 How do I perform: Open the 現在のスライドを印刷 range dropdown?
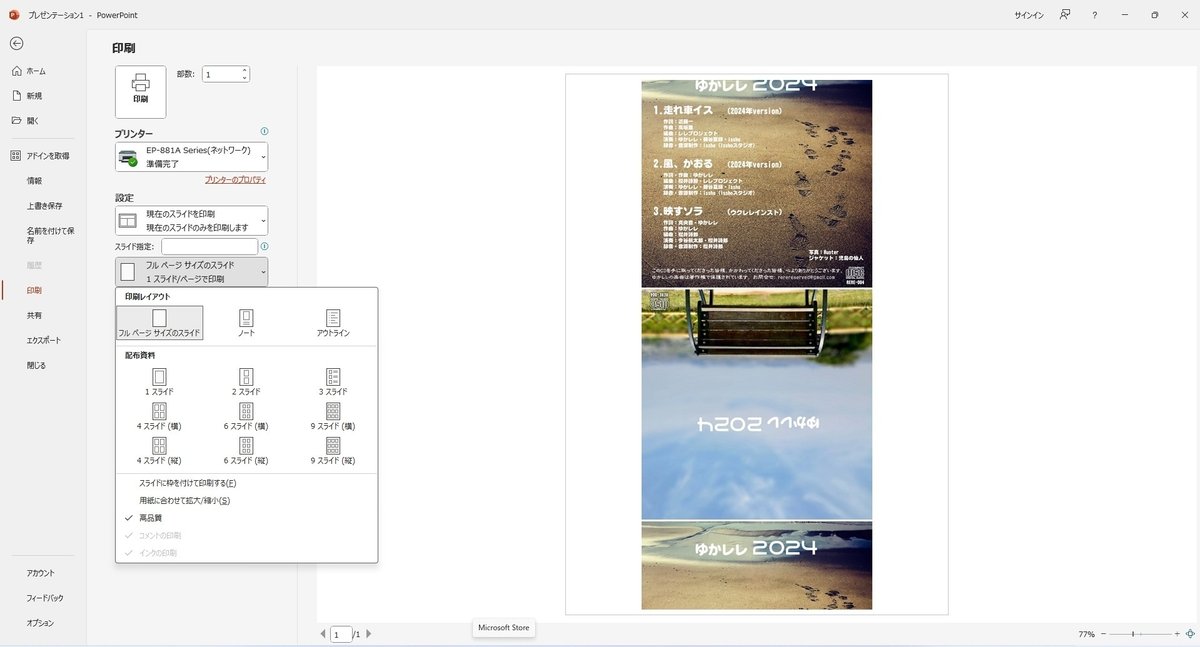[191, 221]
